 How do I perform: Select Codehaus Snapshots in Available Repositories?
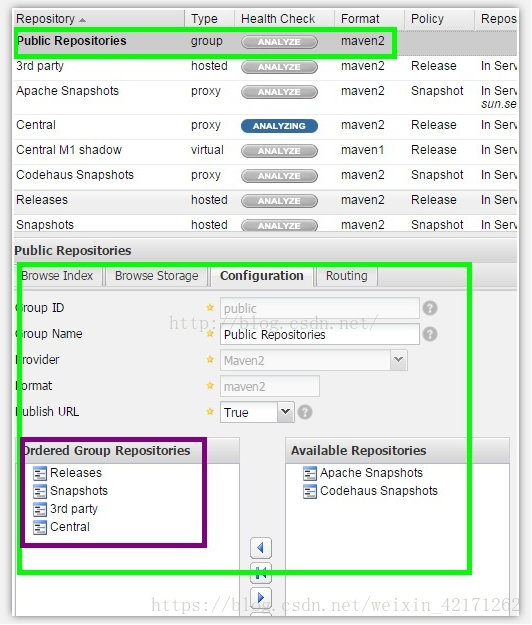379,491
